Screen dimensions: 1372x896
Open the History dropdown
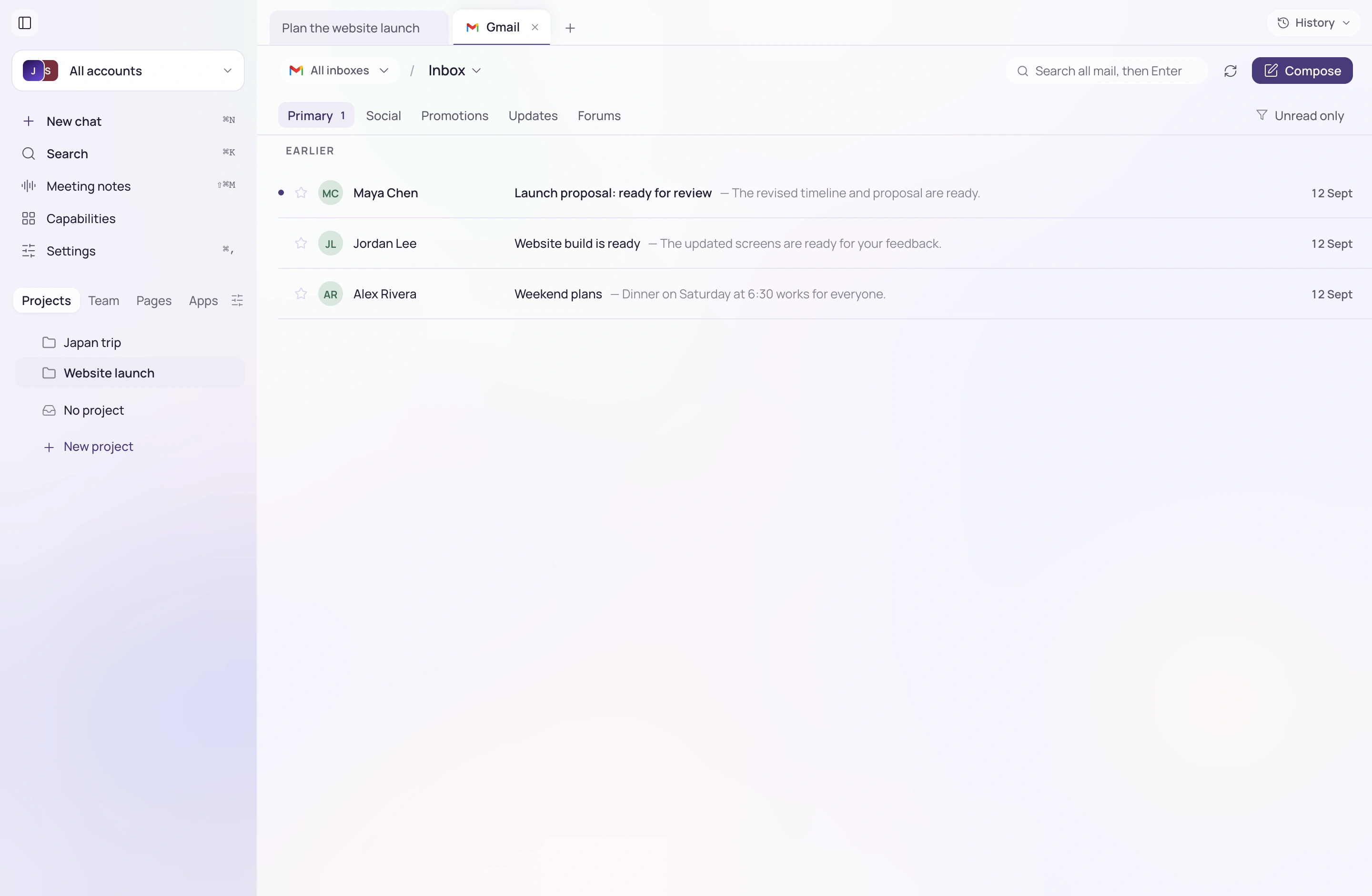pos(1314,23)
